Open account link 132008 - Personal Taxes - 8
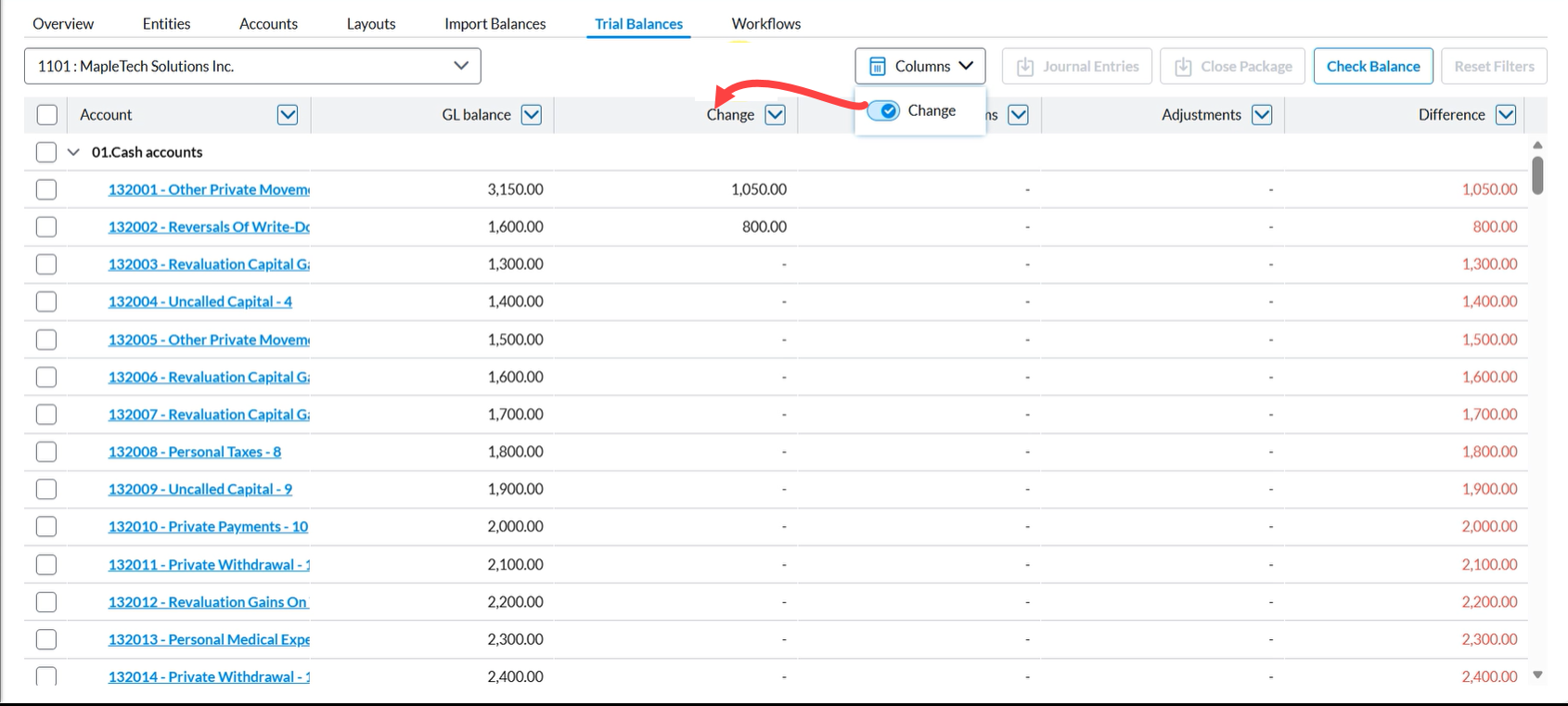Viewport: 1568px width, 706px height. [194, 452]
